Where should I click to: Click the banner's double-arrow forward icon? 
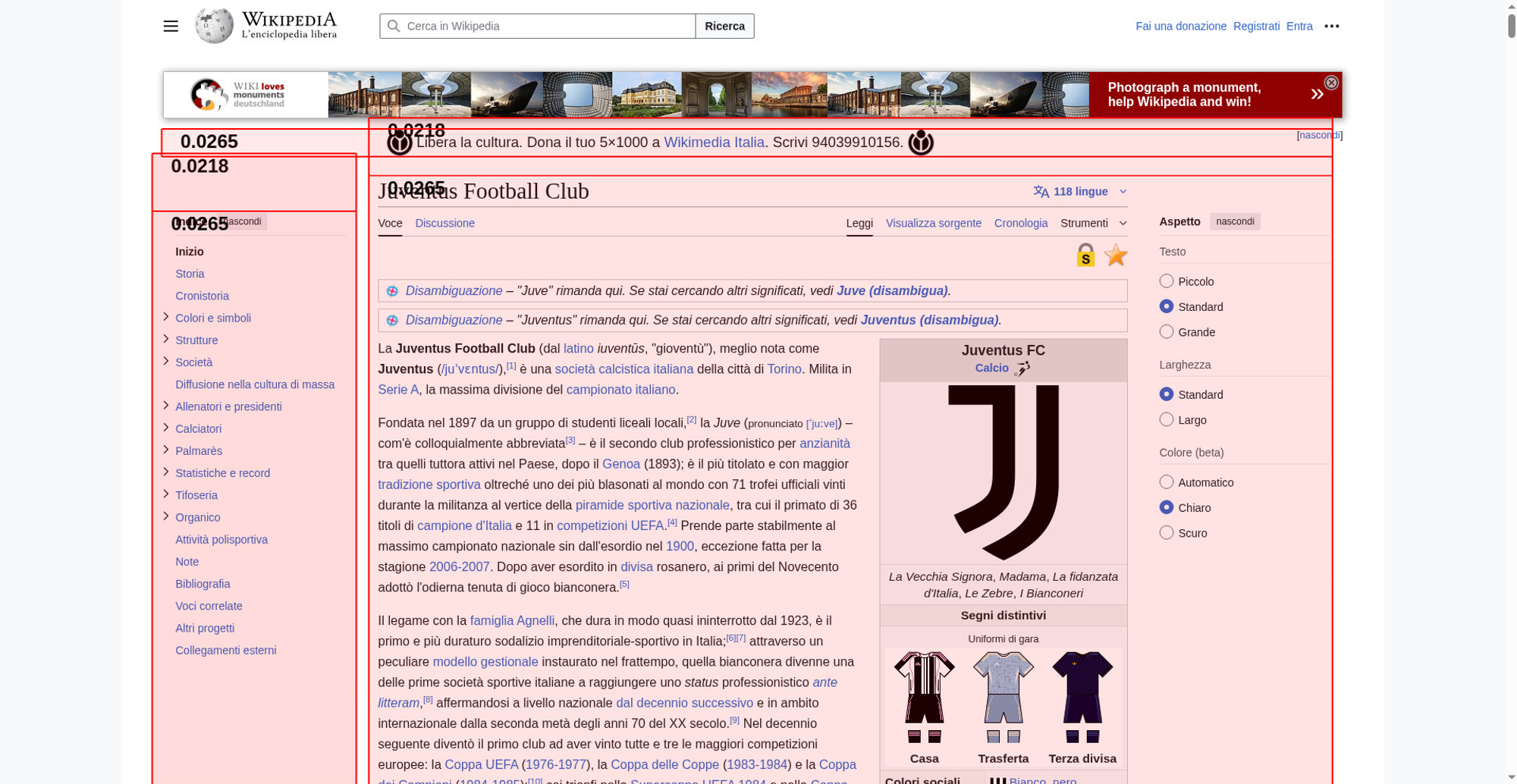[1317, 94]
